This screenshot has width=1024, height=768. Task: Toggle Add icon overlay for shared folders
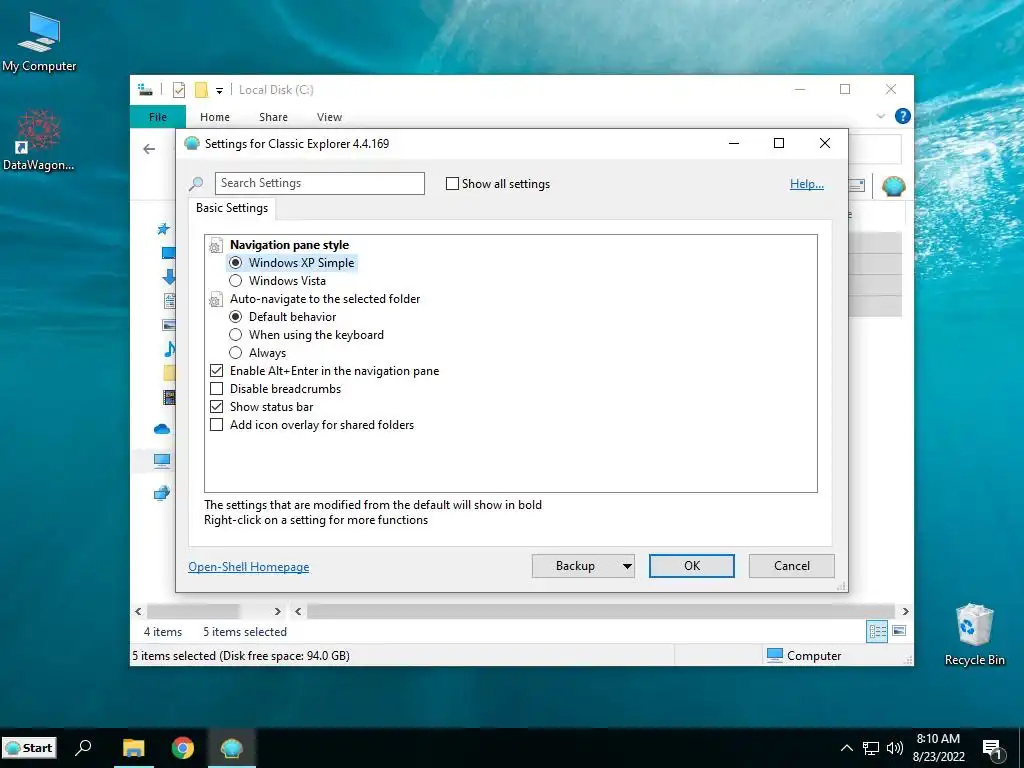217,424
